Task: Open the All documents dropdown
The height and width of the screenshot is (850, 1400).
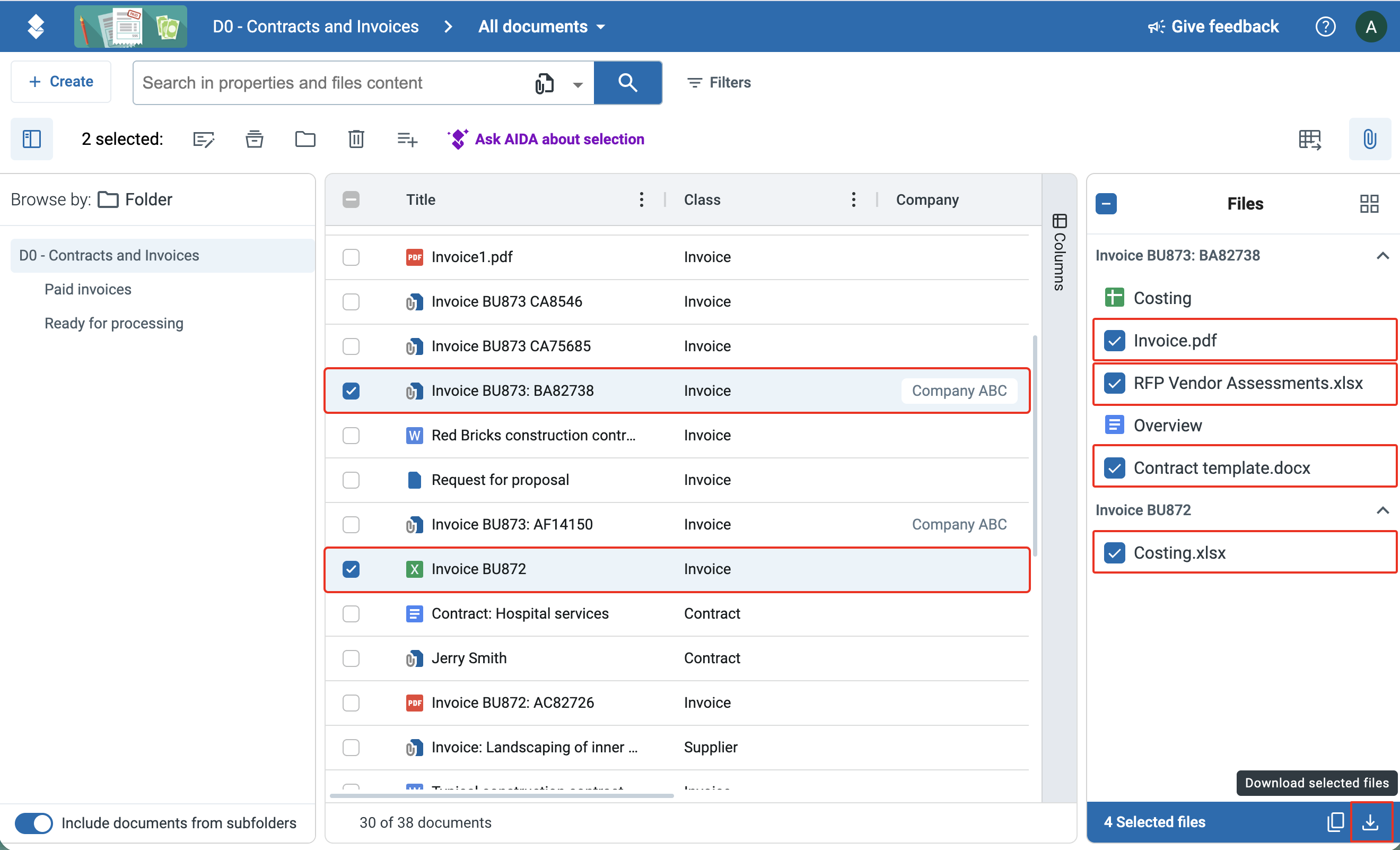Action: point(542,26)
